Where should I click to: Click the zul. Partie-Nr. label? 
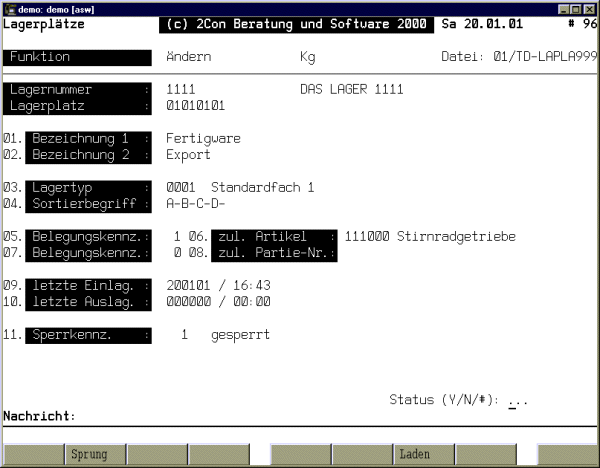(x=274, y=252)
